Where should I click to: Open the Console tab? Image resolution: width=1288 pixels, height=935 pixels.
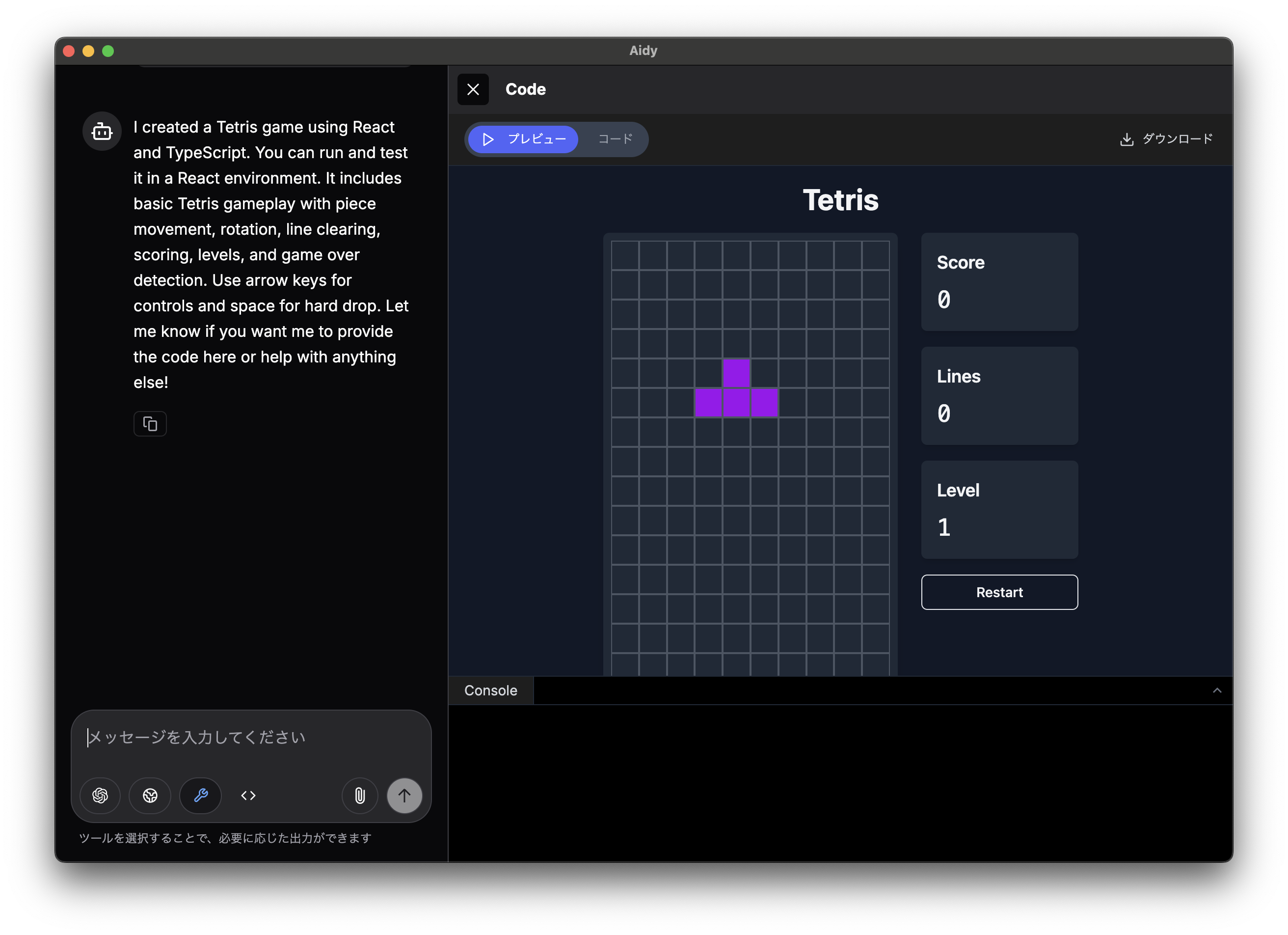491,690
